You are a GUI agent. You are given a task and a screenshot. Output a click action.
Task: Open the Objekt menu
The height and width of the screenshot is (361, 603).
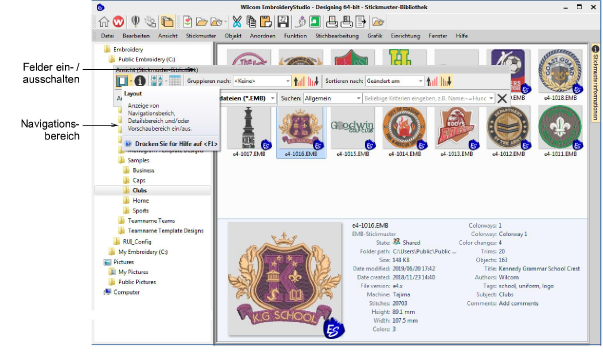tap(233, 36)
